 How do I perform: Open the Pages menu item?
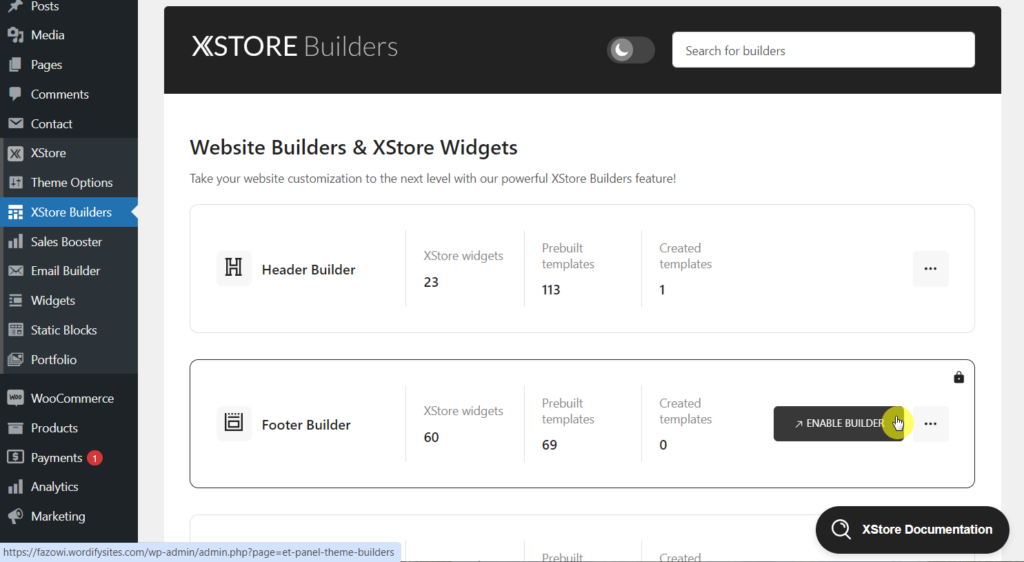click(x=69, y=65)
